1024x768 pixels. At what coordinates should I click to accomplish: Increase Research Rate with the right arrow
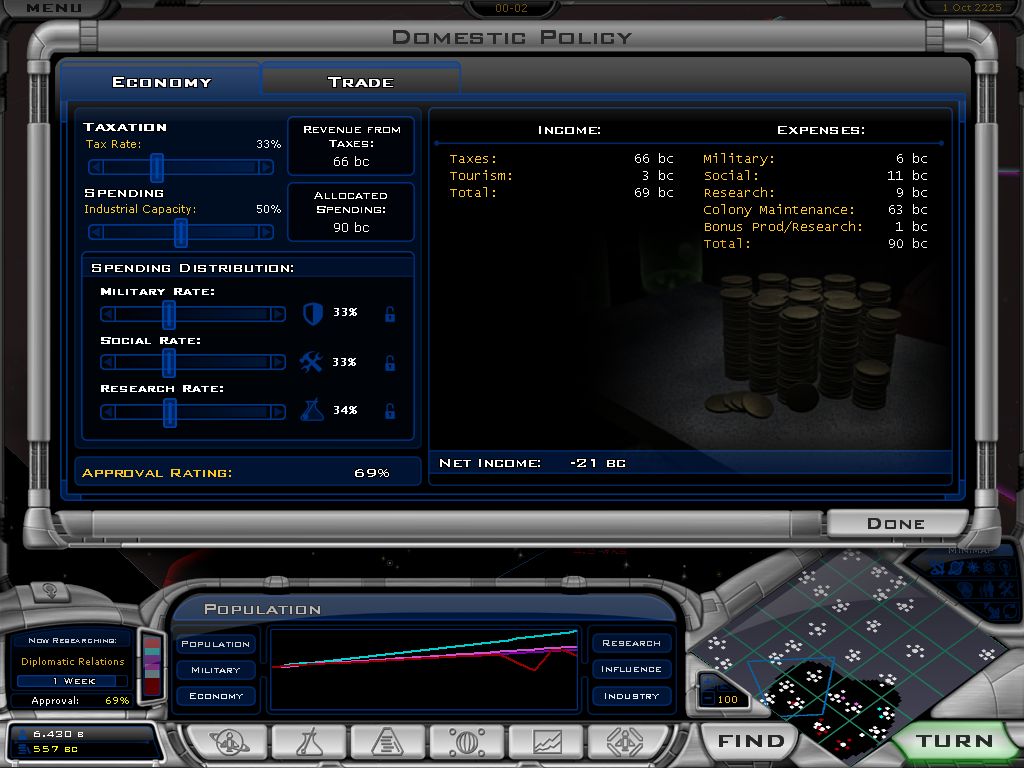(x=278, y=412)
